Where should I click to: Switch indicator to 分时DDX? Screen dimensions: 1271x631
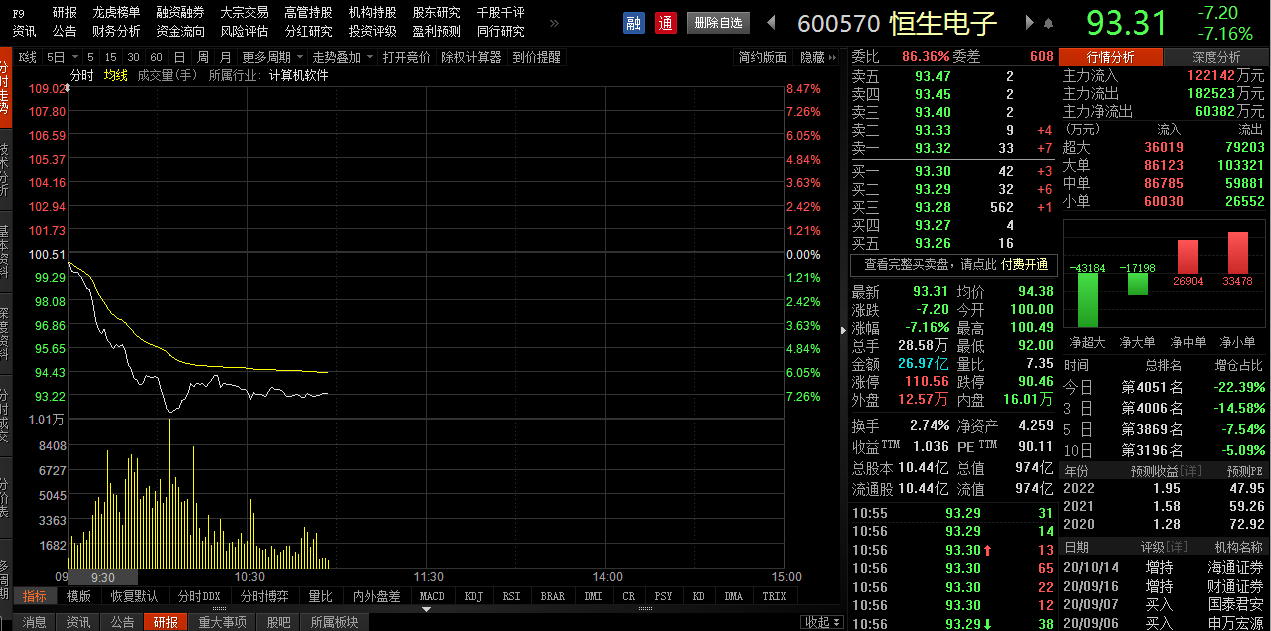click(199, 596)
